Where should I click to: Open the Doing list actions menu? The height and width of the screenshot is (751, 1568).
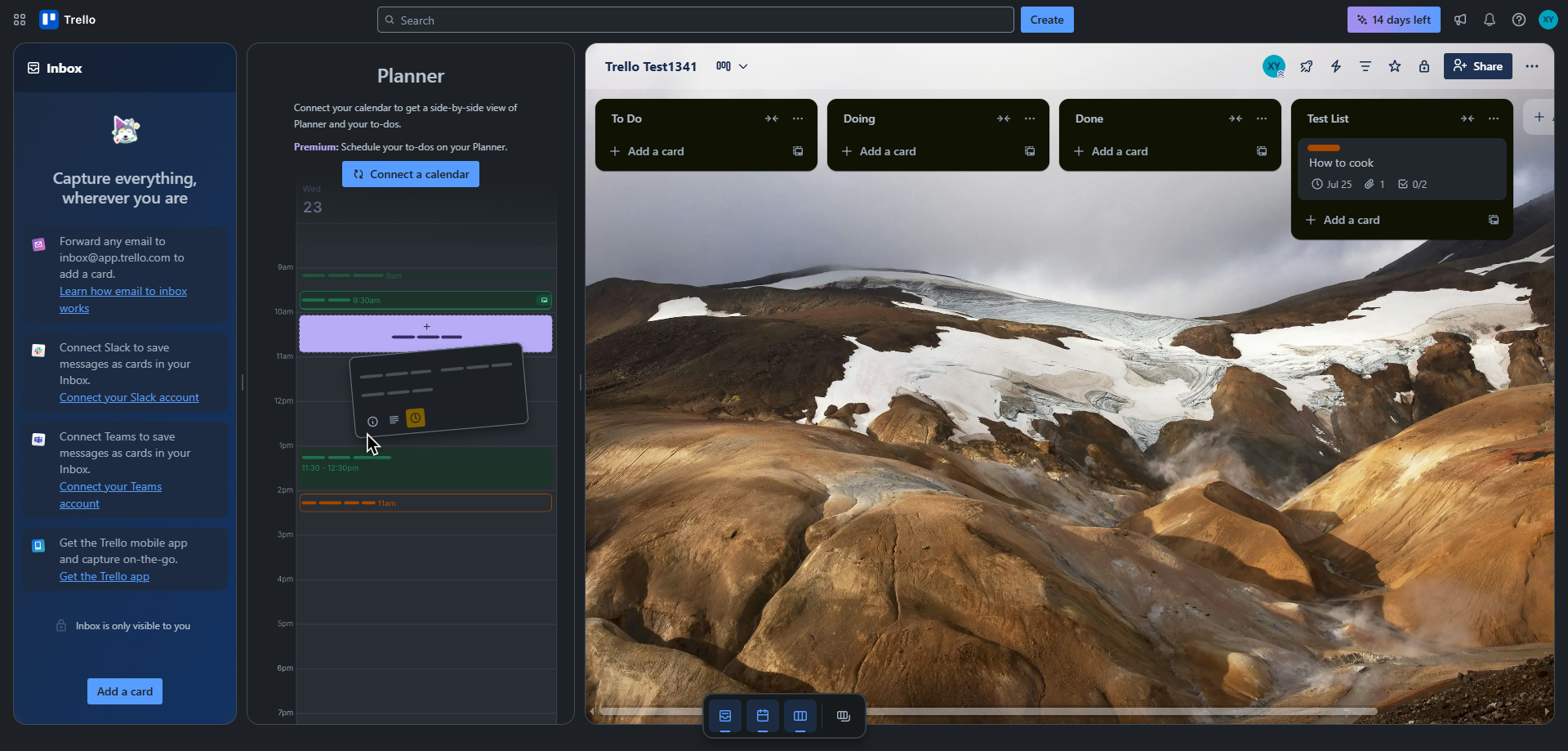point(1030,118)
